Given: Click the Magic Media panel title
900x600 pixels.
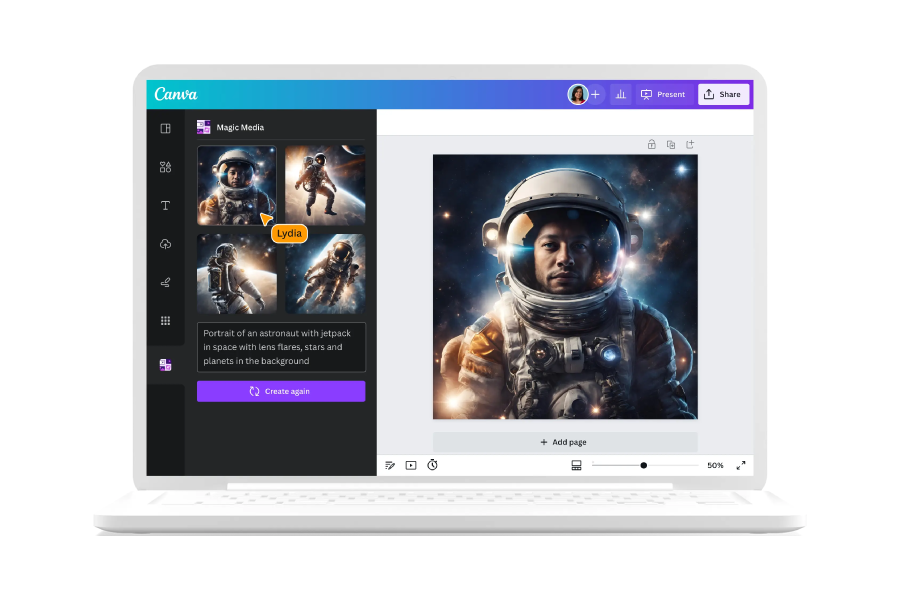Looking at the screenshot, I should [240, 127].
